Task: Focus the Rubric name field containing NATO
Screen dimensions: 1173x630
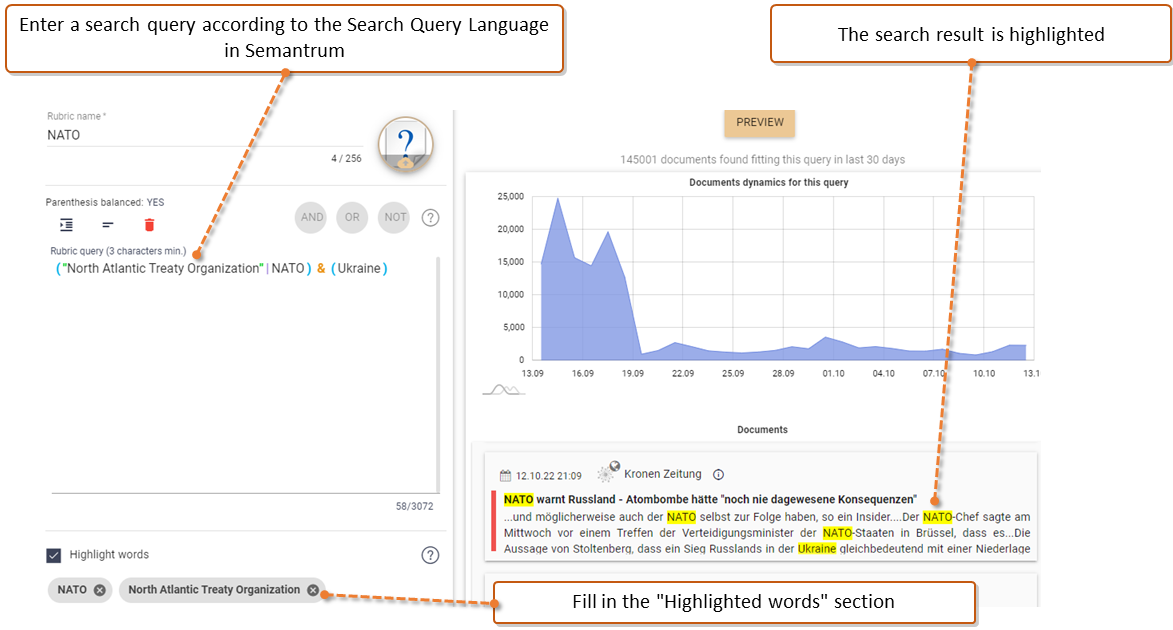Action: (204, 135)
